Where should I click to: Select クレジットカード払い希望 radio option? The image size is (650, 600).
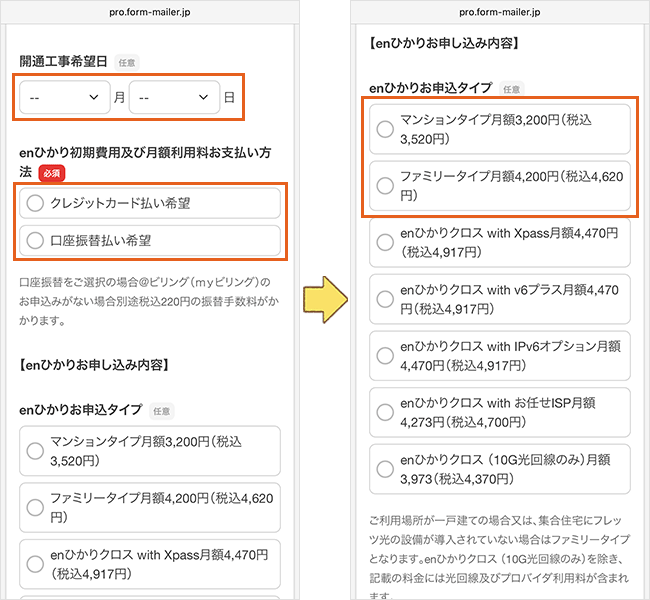150,203
